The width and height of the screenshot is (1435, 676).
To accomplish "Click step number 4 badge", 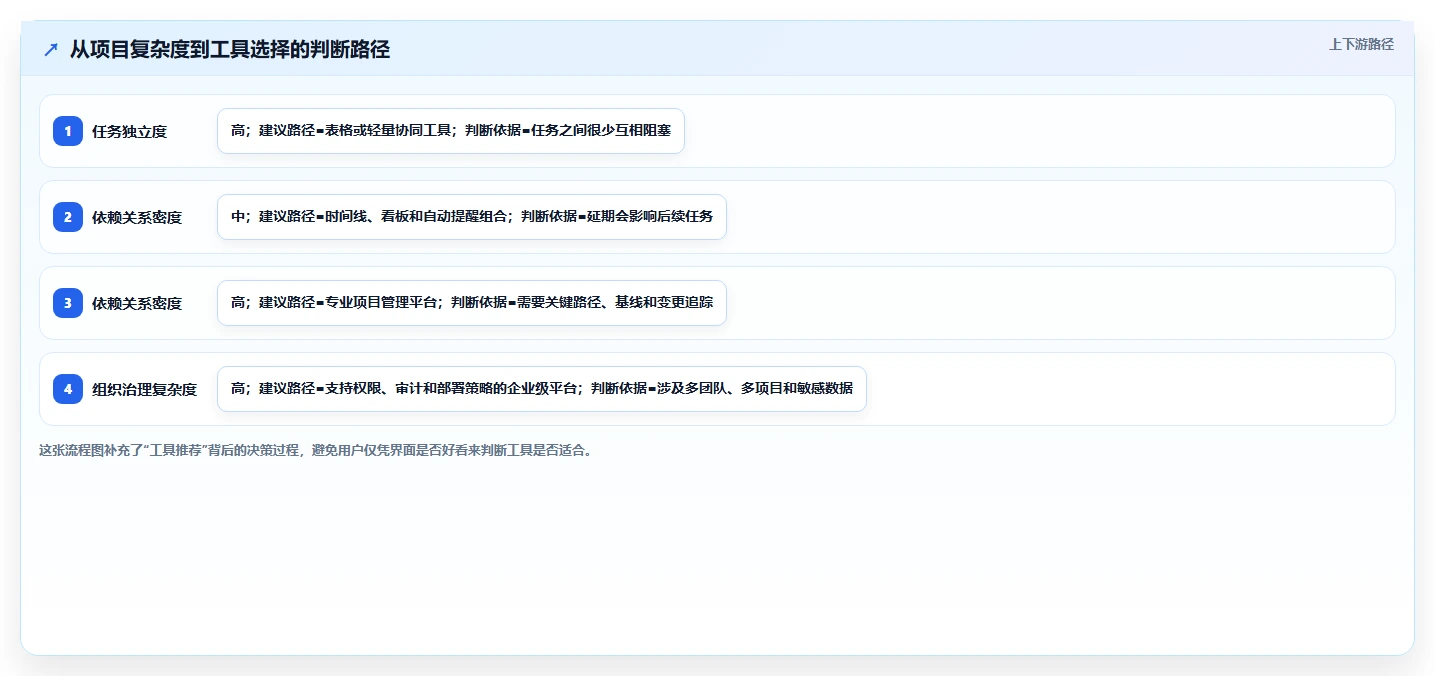I will click(x=68, y=389).
